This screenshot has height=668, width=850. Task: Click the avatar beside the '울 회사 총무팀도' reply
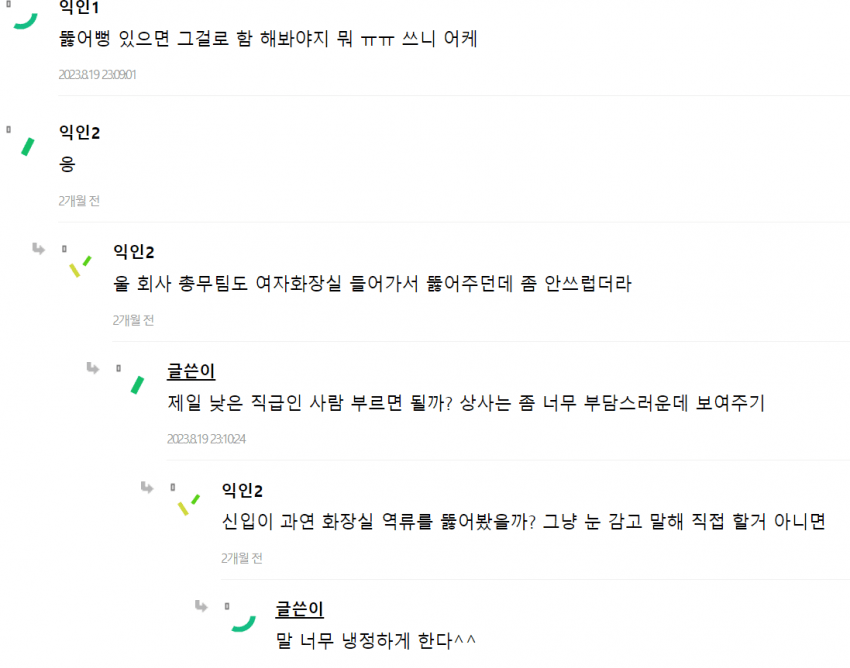coord(80,266)
